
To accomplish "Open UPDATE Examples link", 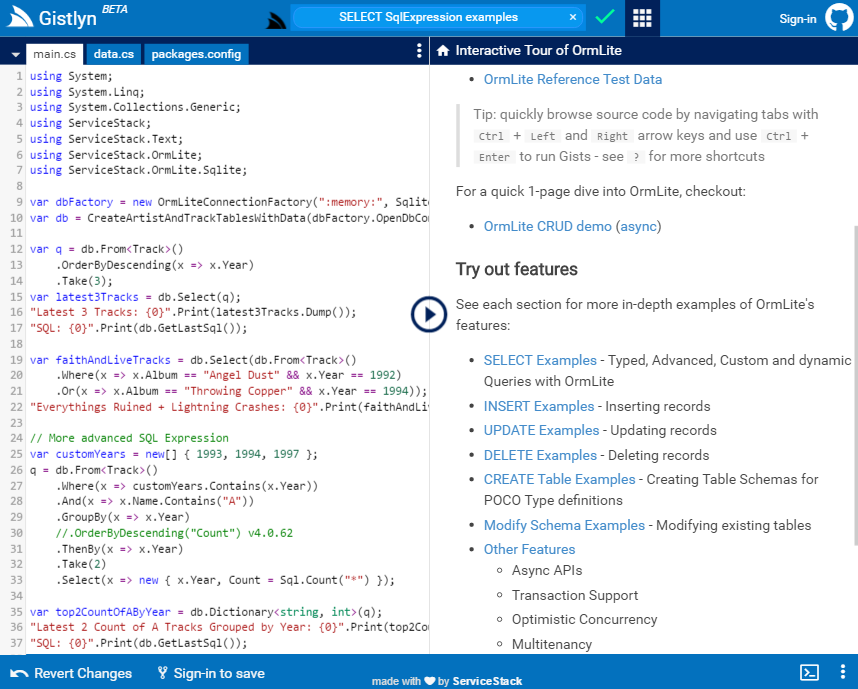I will 541,430.
